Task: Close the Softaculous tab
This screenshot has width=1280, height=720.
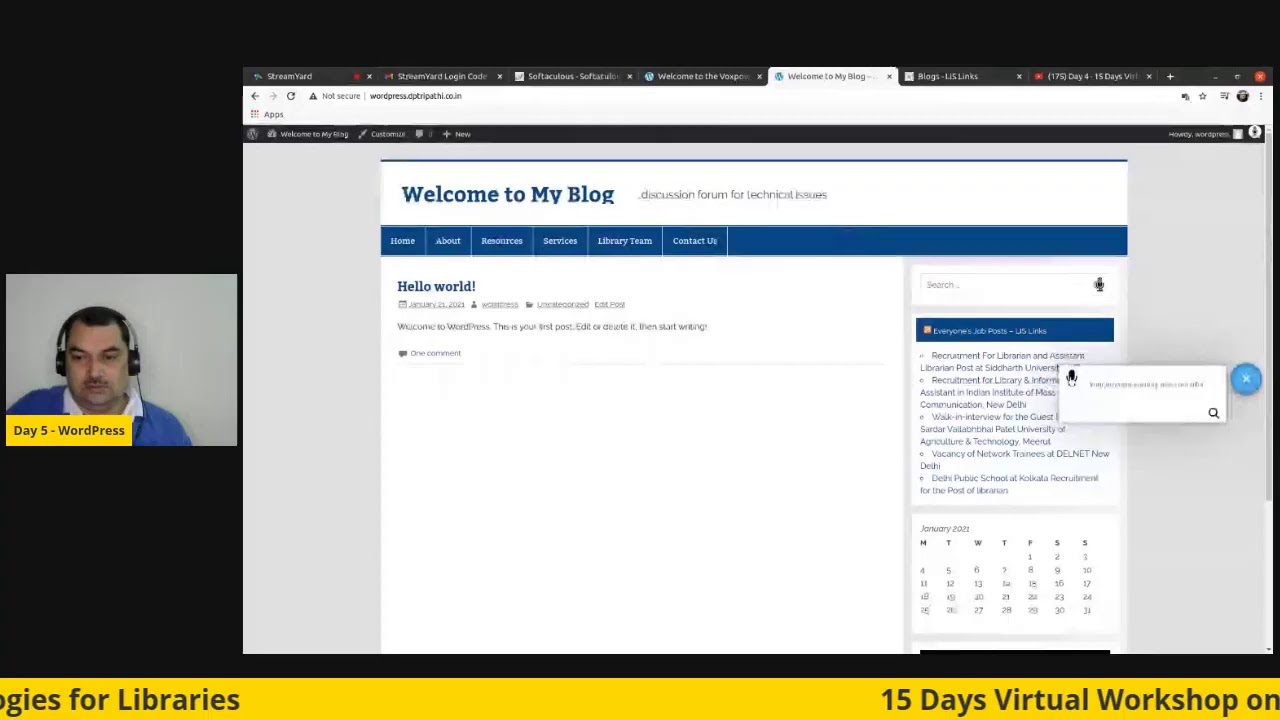Action: [629, 76]
